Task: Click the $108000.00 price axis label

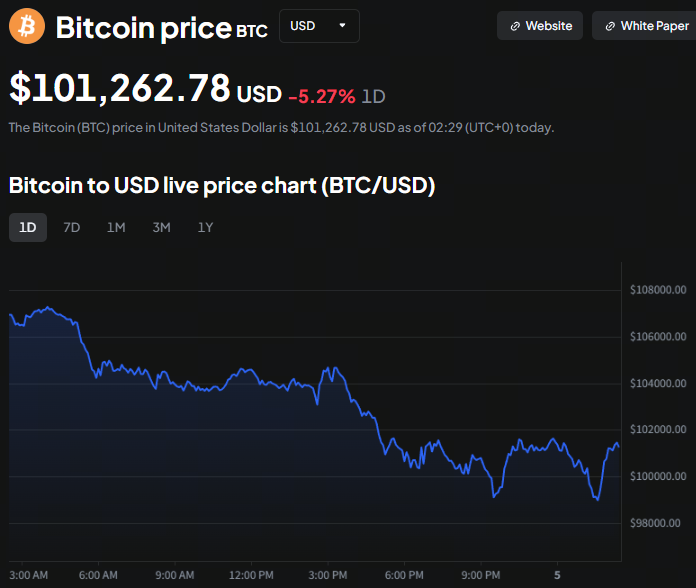Action: click(658, 290)
